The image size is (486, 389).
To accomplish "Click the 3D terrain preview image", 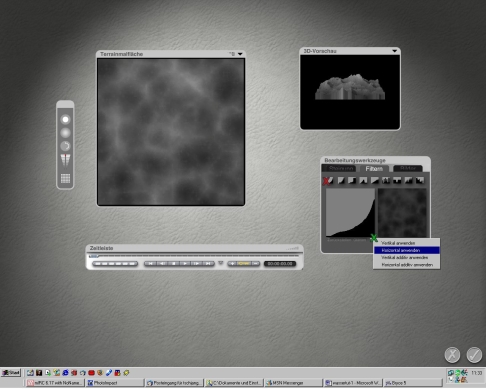I will coord(350,92).
